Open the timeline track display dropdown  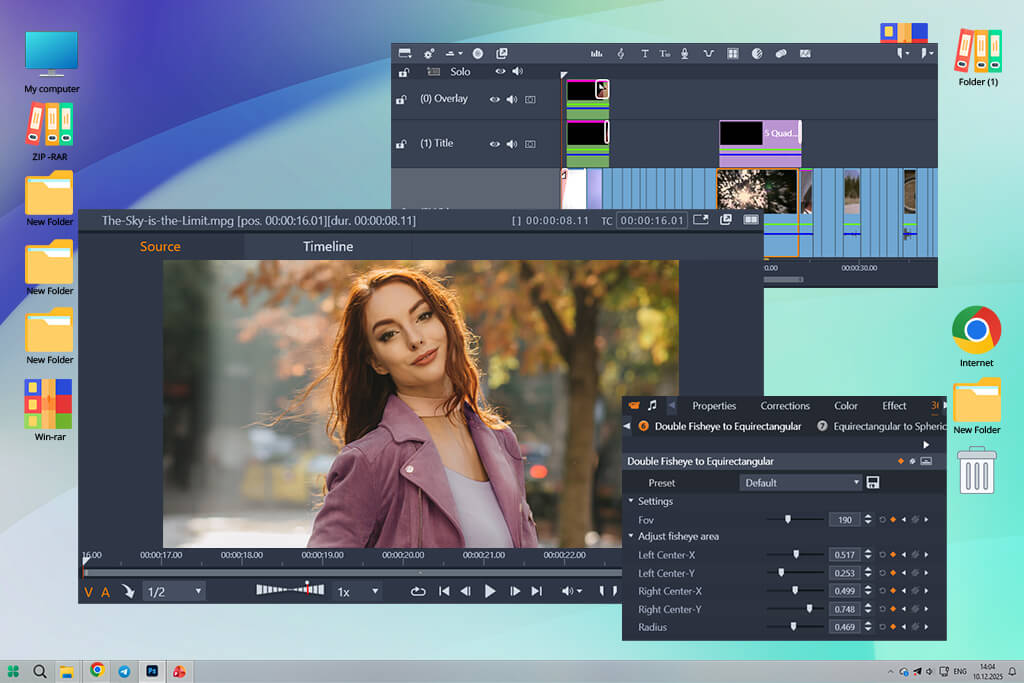pos(454,54)
